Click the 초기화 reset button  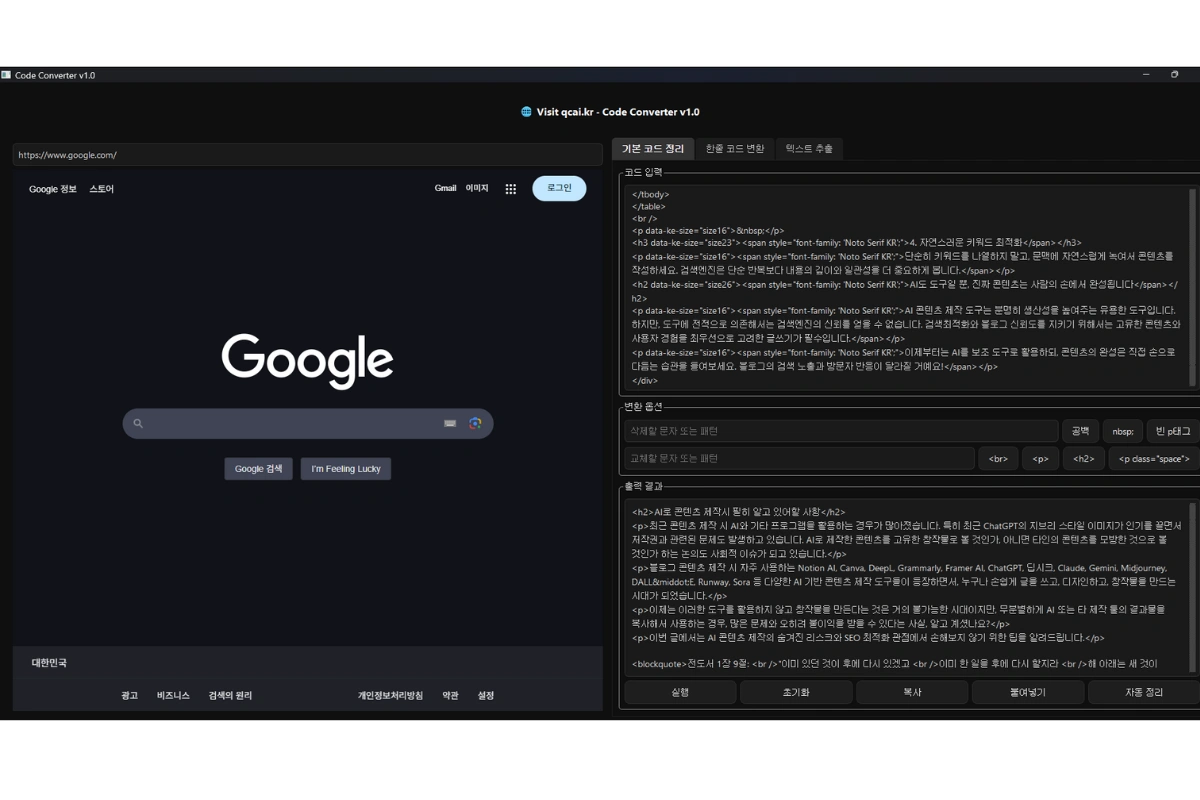click(796, 692)
